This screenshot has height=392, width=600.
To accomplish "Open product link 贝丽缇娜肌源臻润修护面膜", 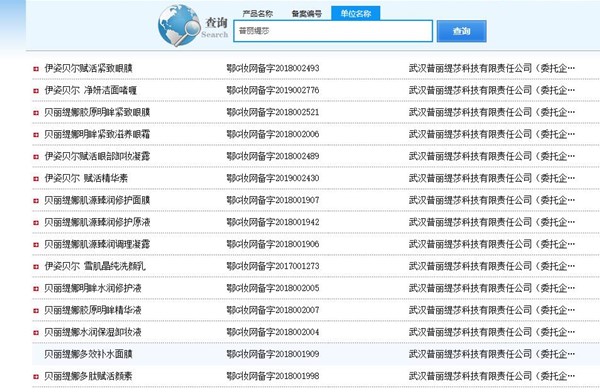I will (x=97, y=201).
